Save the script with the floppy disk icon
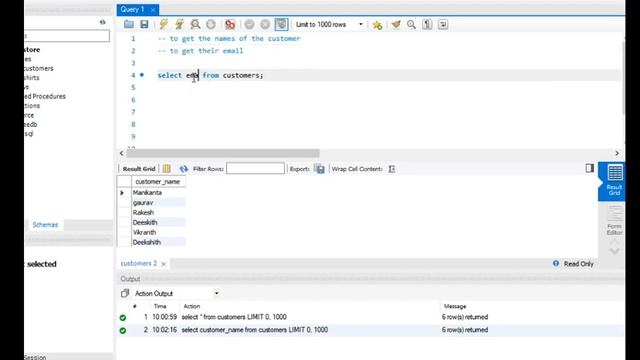 coord(144,24)
